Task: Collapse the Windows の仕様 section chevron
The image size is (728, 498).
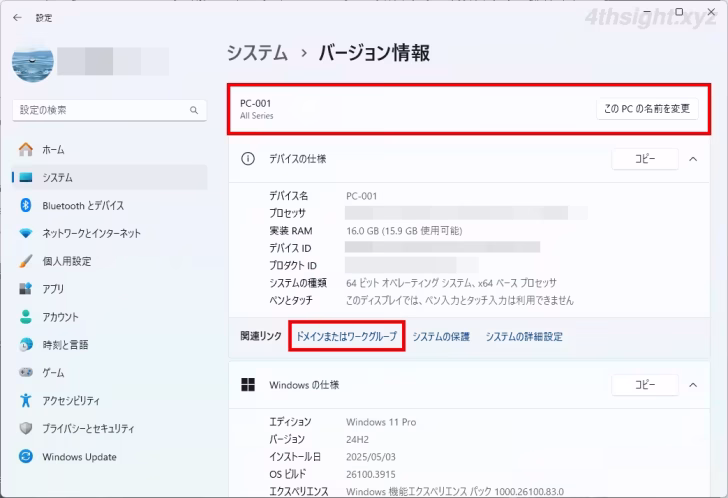Action: (x=693, y=385)
